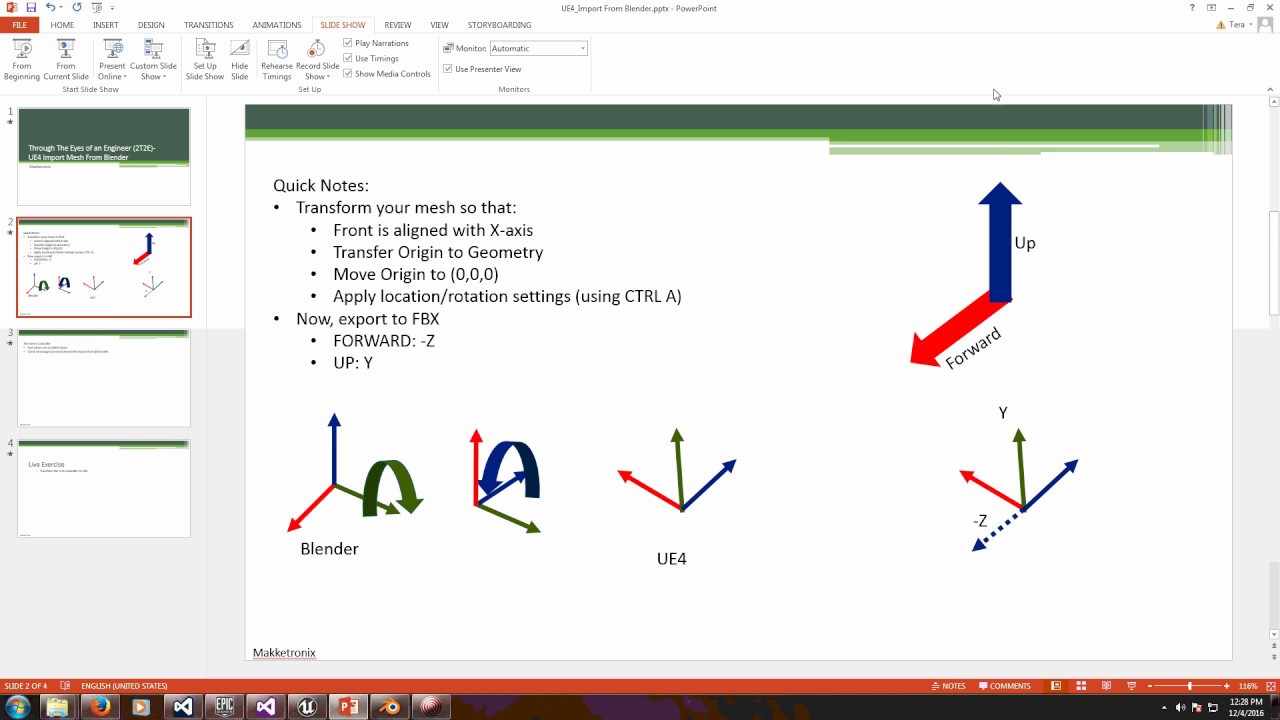Open Blender from taskbar
The image size is (1280, 720).
389,707
